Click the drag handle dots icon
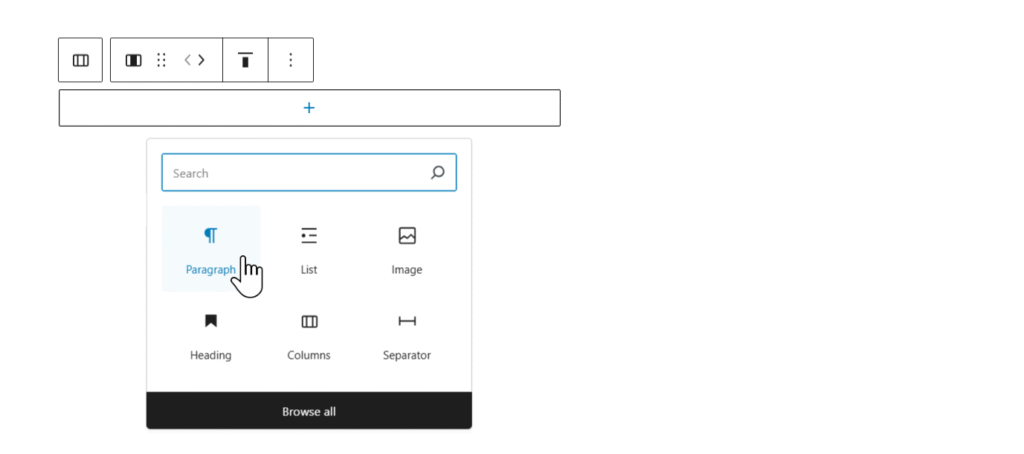 point(161,60)
